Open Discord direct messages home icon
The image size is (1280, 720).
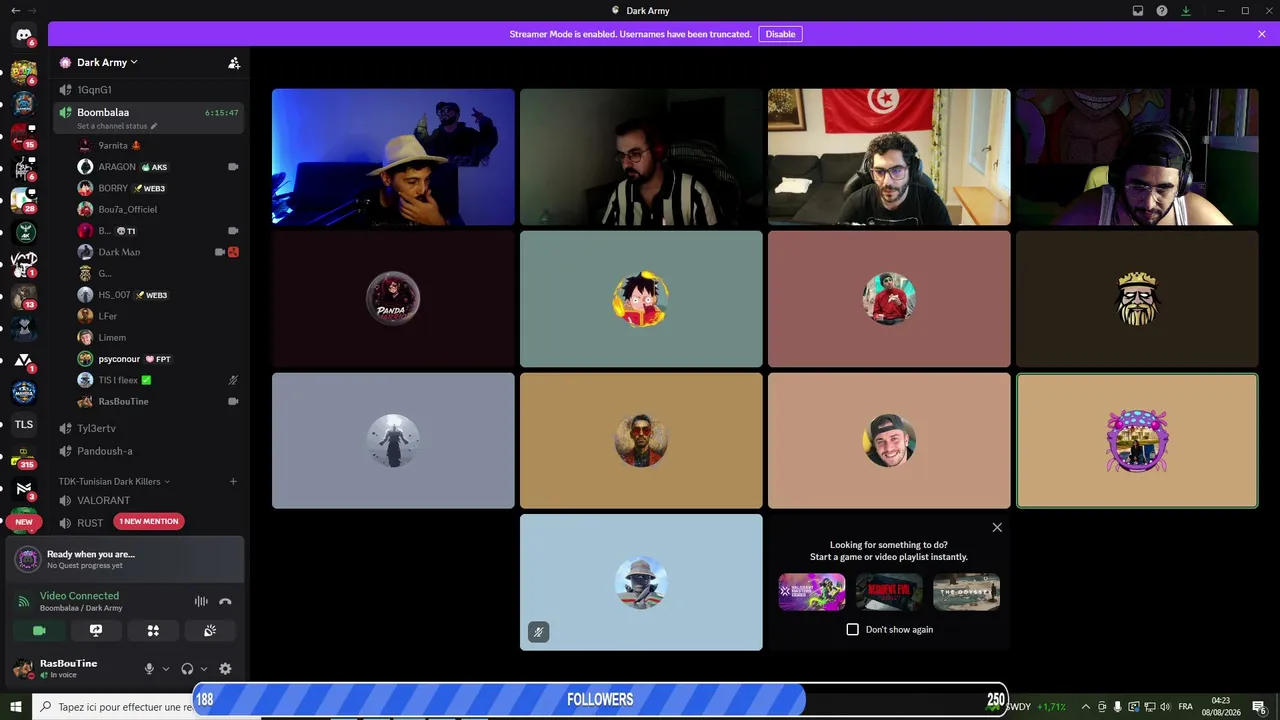pos(24,35)
